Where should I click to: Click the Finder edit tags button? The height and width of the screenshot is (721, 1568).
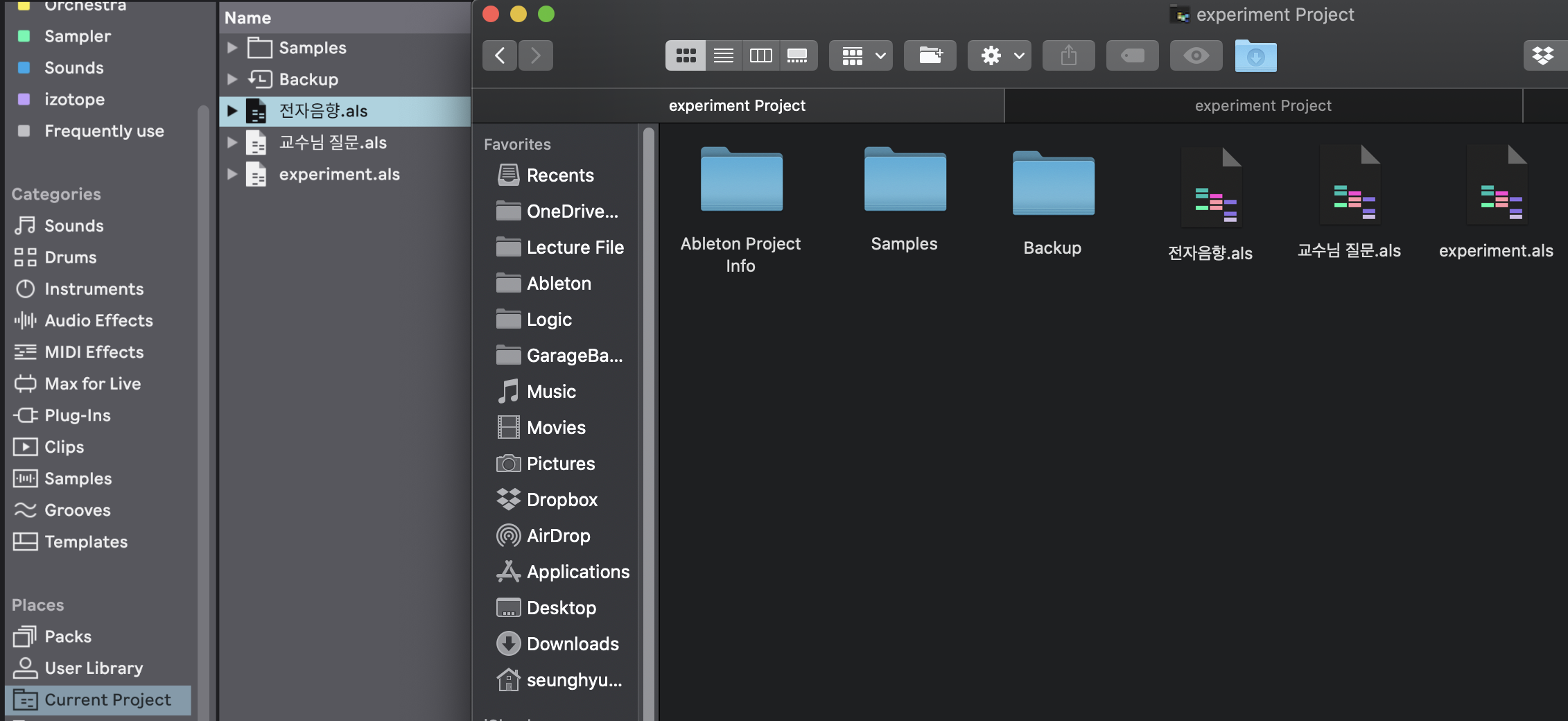coord(1133,55)
